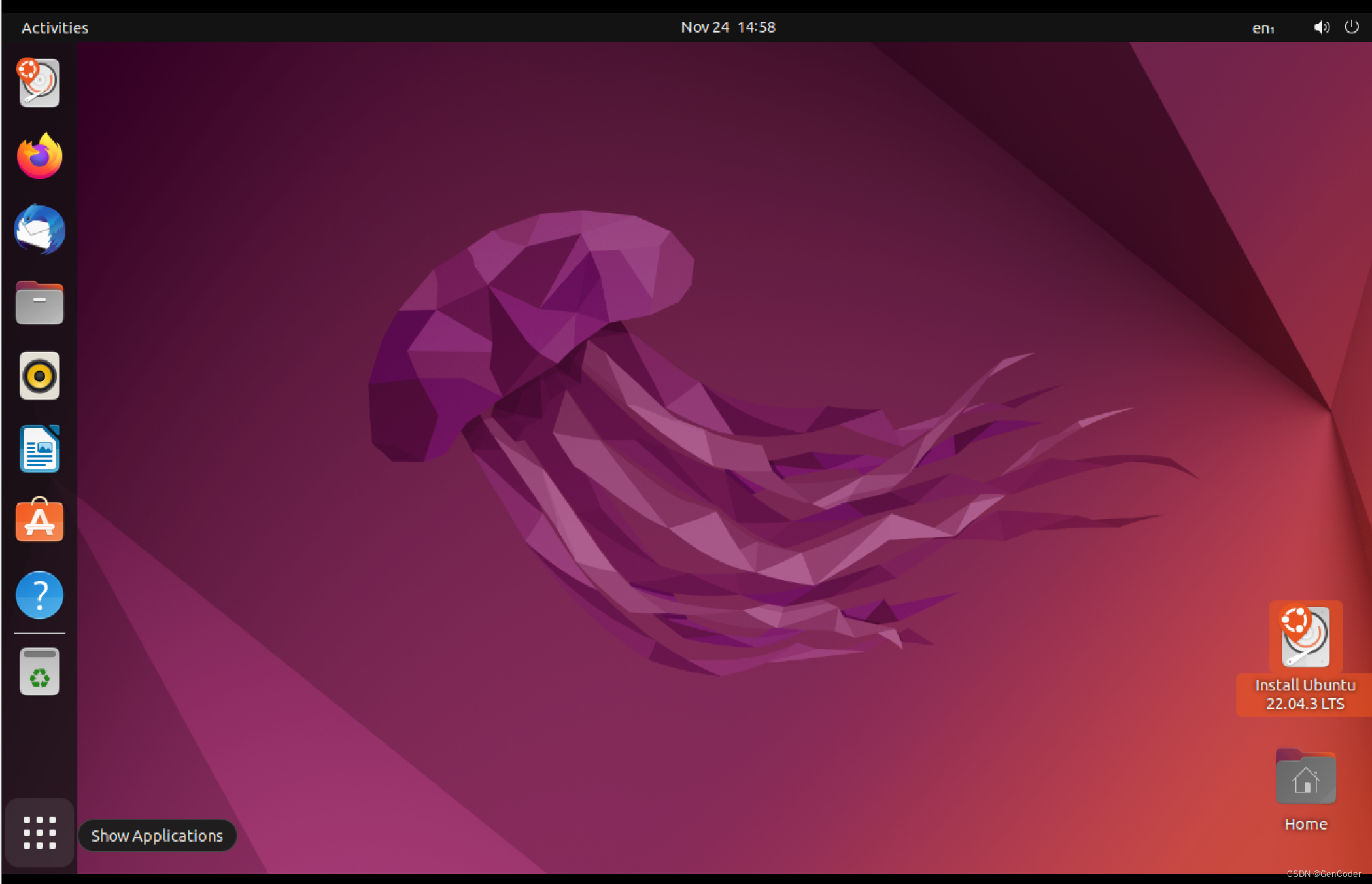The width and height of the screenshot is (1372, 884).
Task: Open the power system menu icon
Action: pos(1351,27)
